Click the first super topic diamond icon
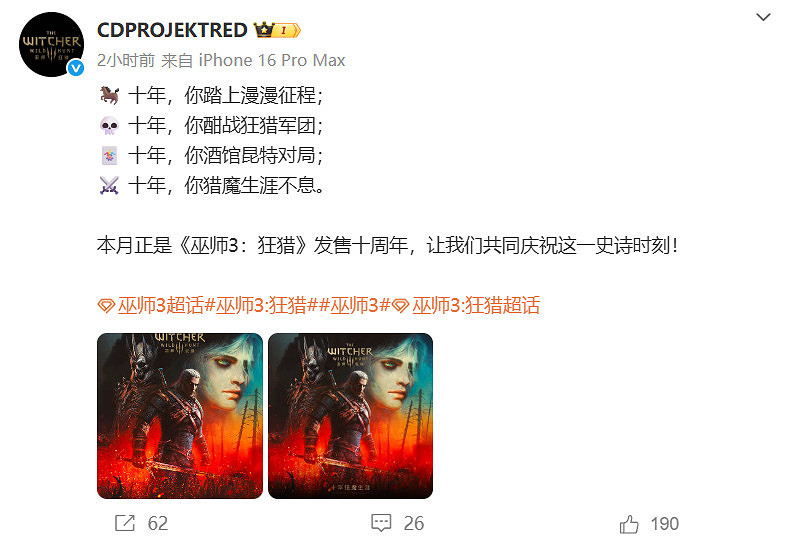This screenshot has width=787, height=543. pos(106,306)
